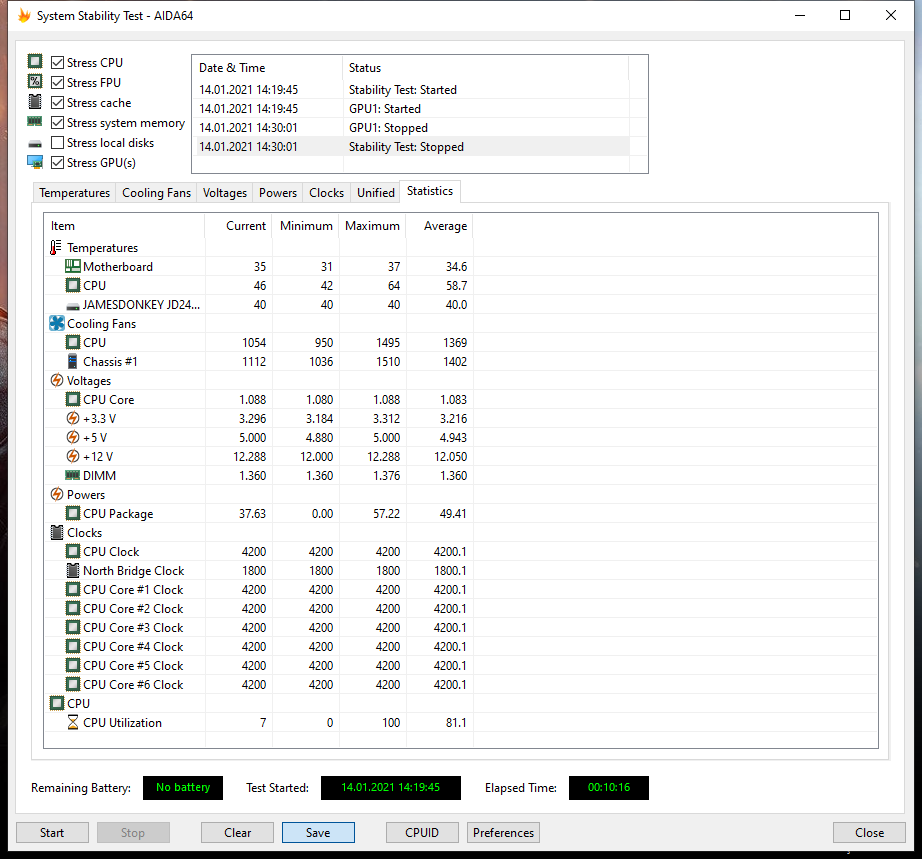Click the Close button at bottom right
This screenshot has height=859, width=922.
click(x=869, y=833)
